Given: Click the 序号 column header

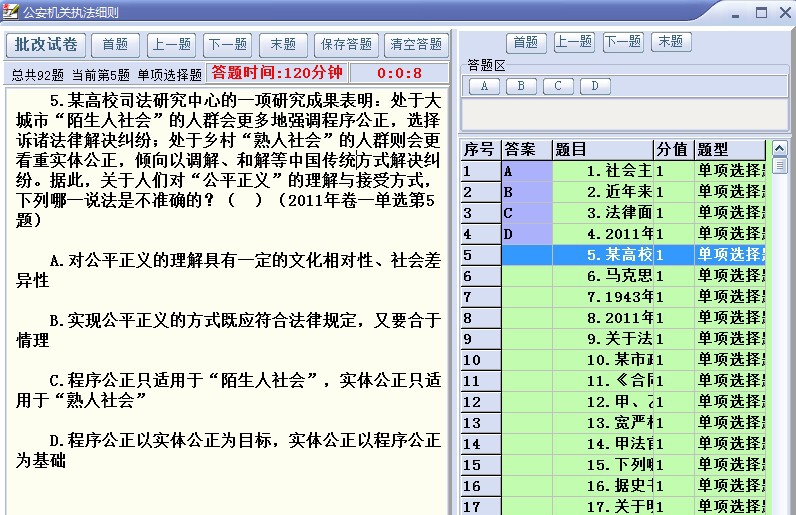Looking at the screenshot, I should tap(481, 150).
